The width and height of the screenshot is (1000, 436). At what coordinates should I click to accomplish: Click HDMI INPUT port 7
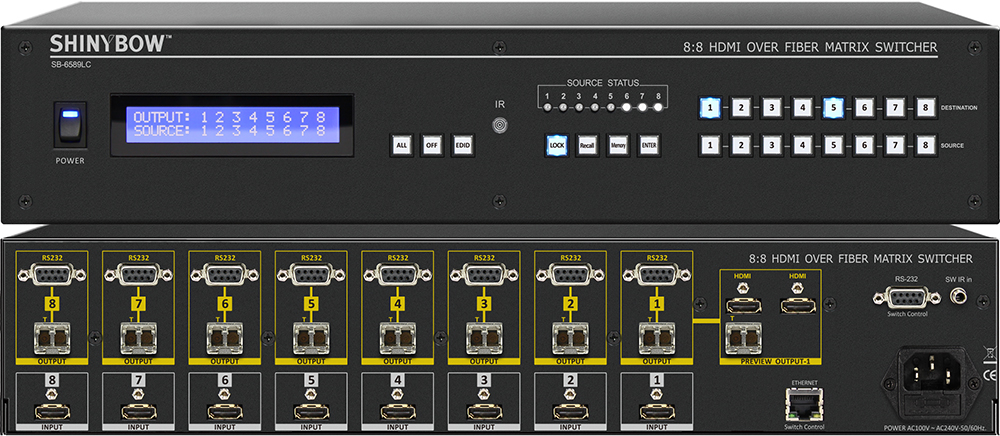(x=138, y=412)
